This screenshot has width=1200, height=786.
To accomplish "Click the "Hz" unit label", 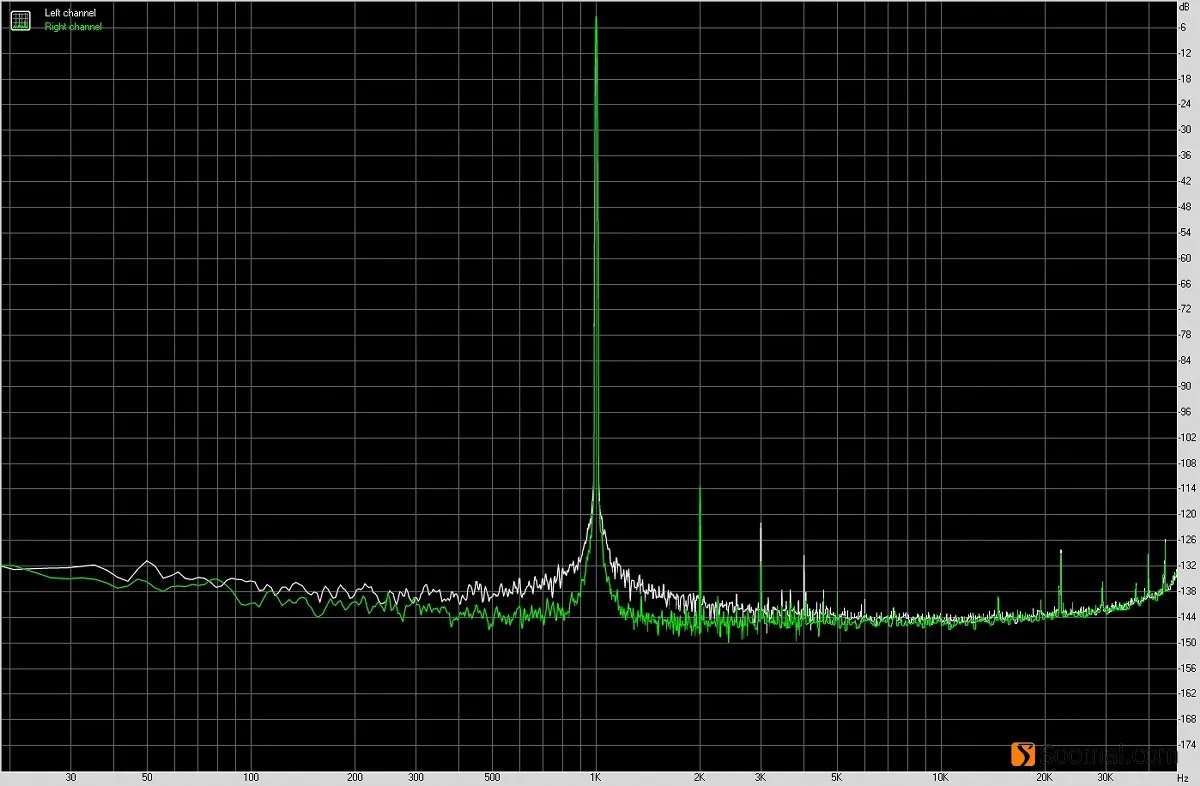I will point(1185,777).
